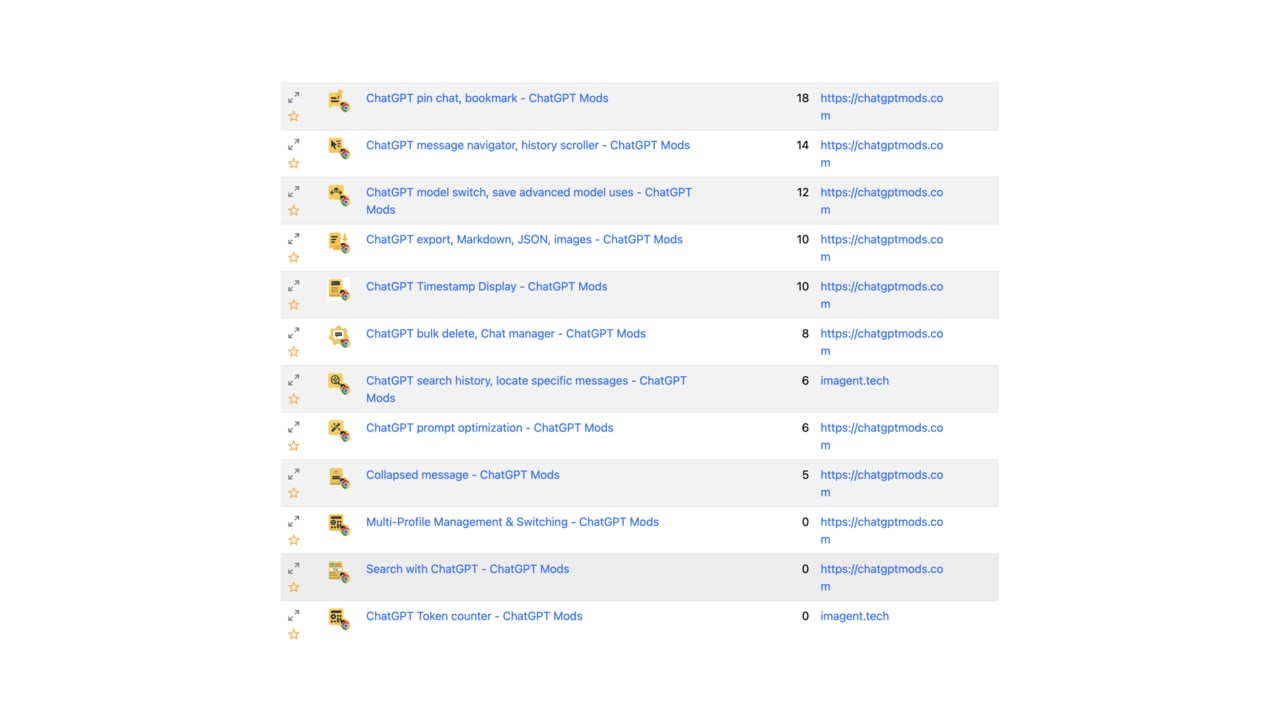The height and width of the screenshot is (720, 1280).
Task: Click the count 14 beside message navigator
Action: (803, 145)
